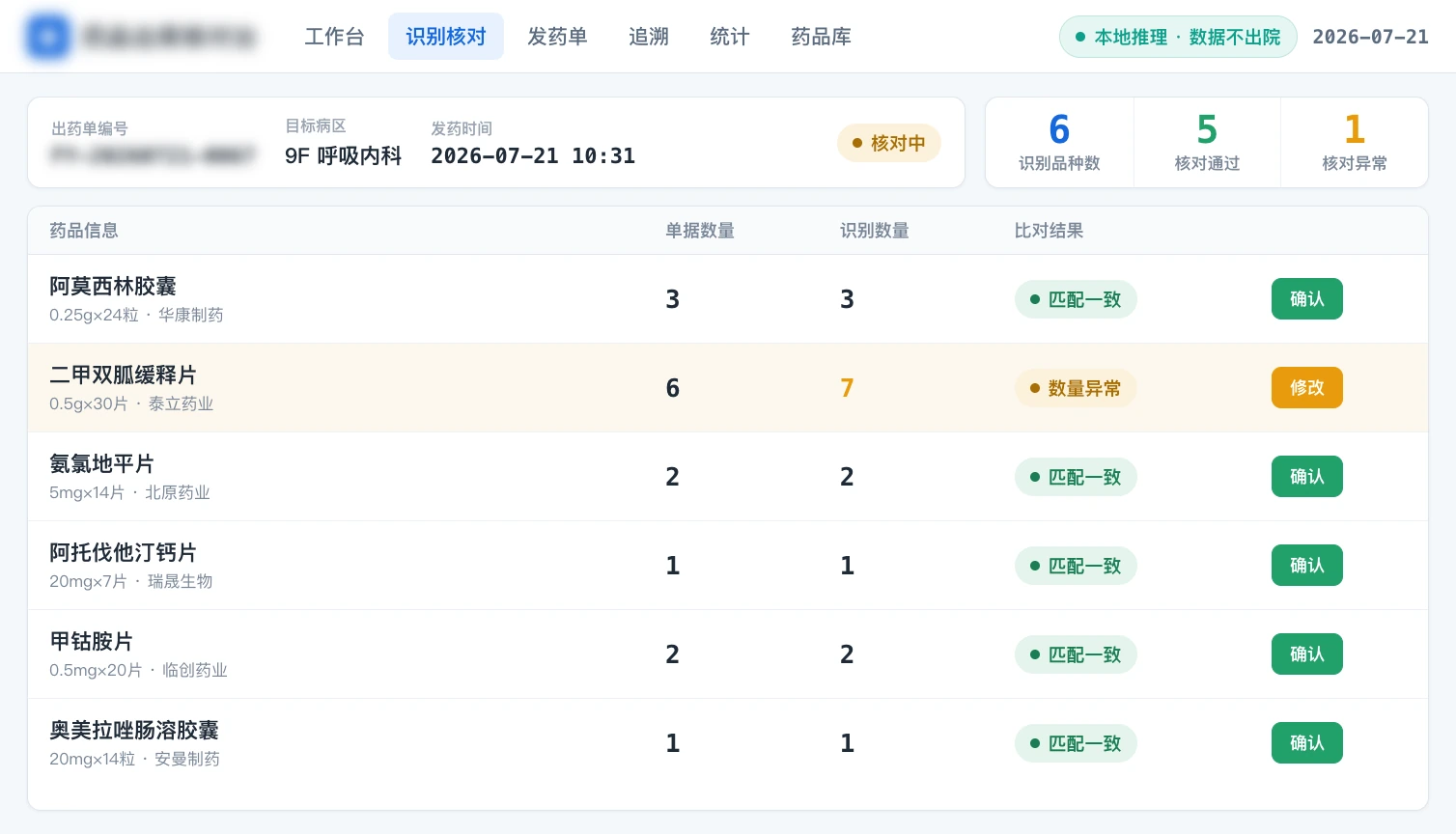Go to the 发药单 tab
Screen dimensions: 1456x834
click(x=557, y=37)
